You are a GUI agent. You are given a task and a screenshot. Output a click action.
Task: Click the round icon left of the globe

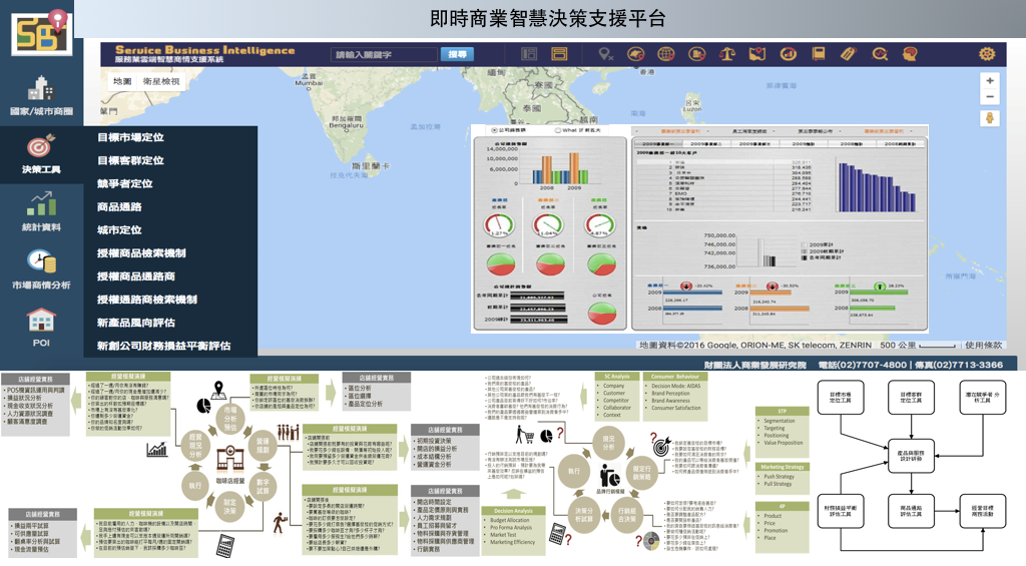[635, 54]
